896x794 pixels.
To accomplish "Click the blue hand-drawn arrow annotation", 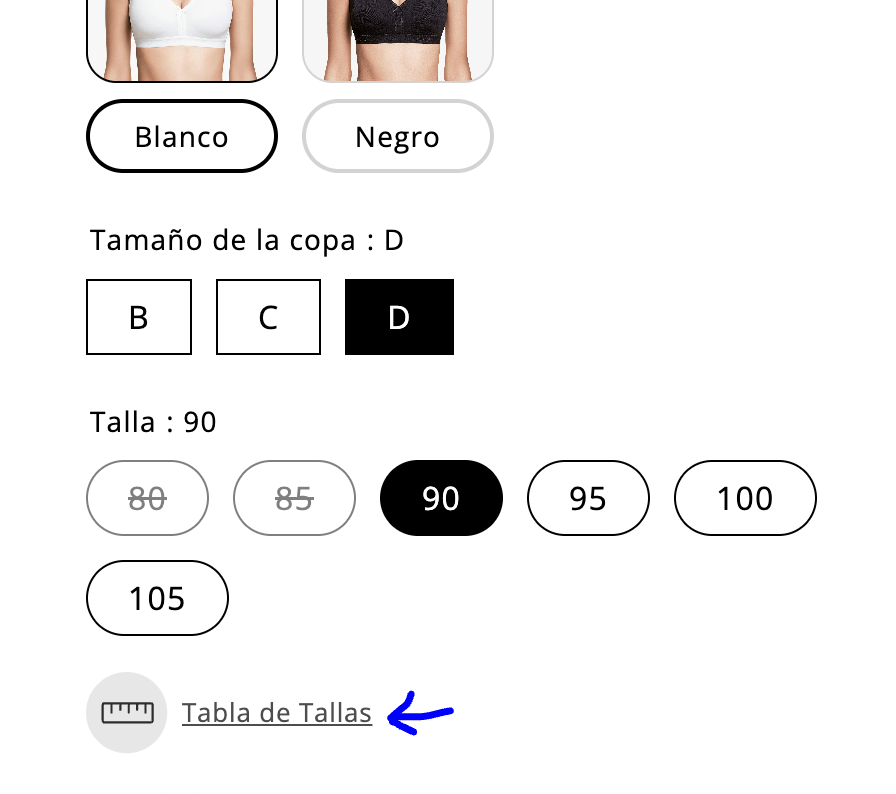I will 419,714.
